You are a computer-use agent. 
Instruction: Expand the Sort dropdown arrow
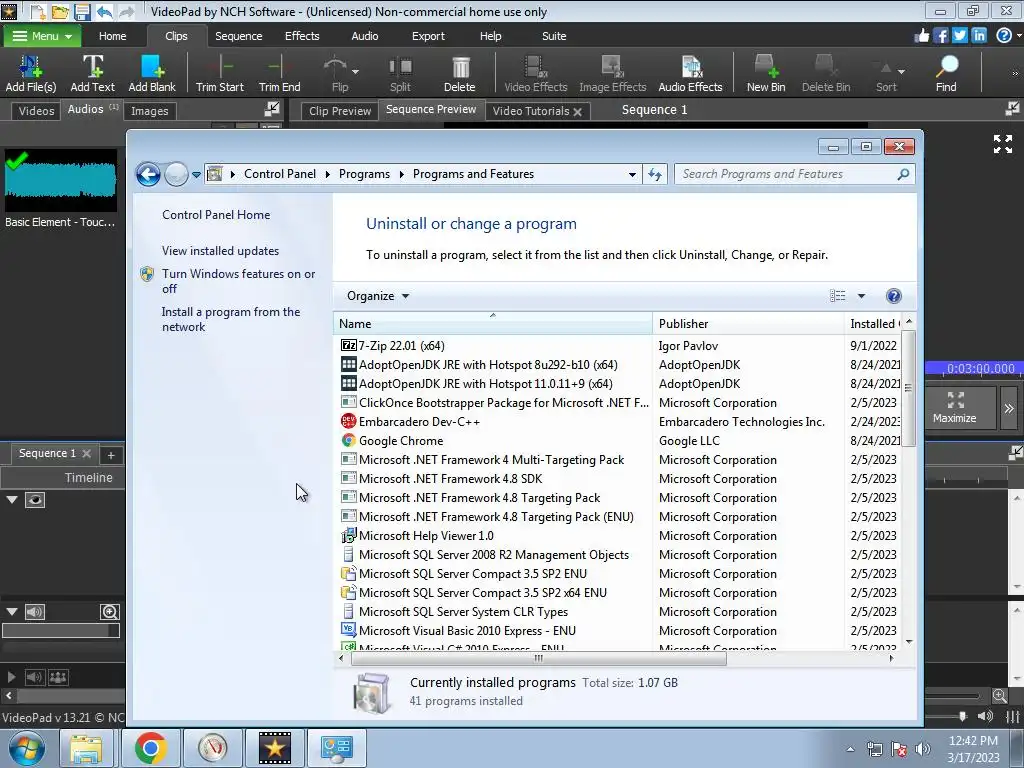(x=901, y=71)
